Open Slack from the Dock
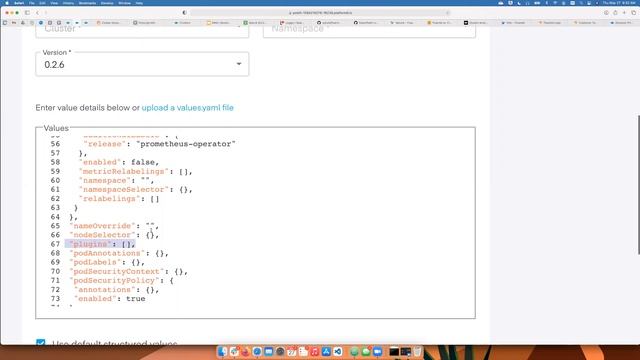Image resolution: width=640 pixels, height=360 pixels. pyautogui.click(x=234, y=351)
